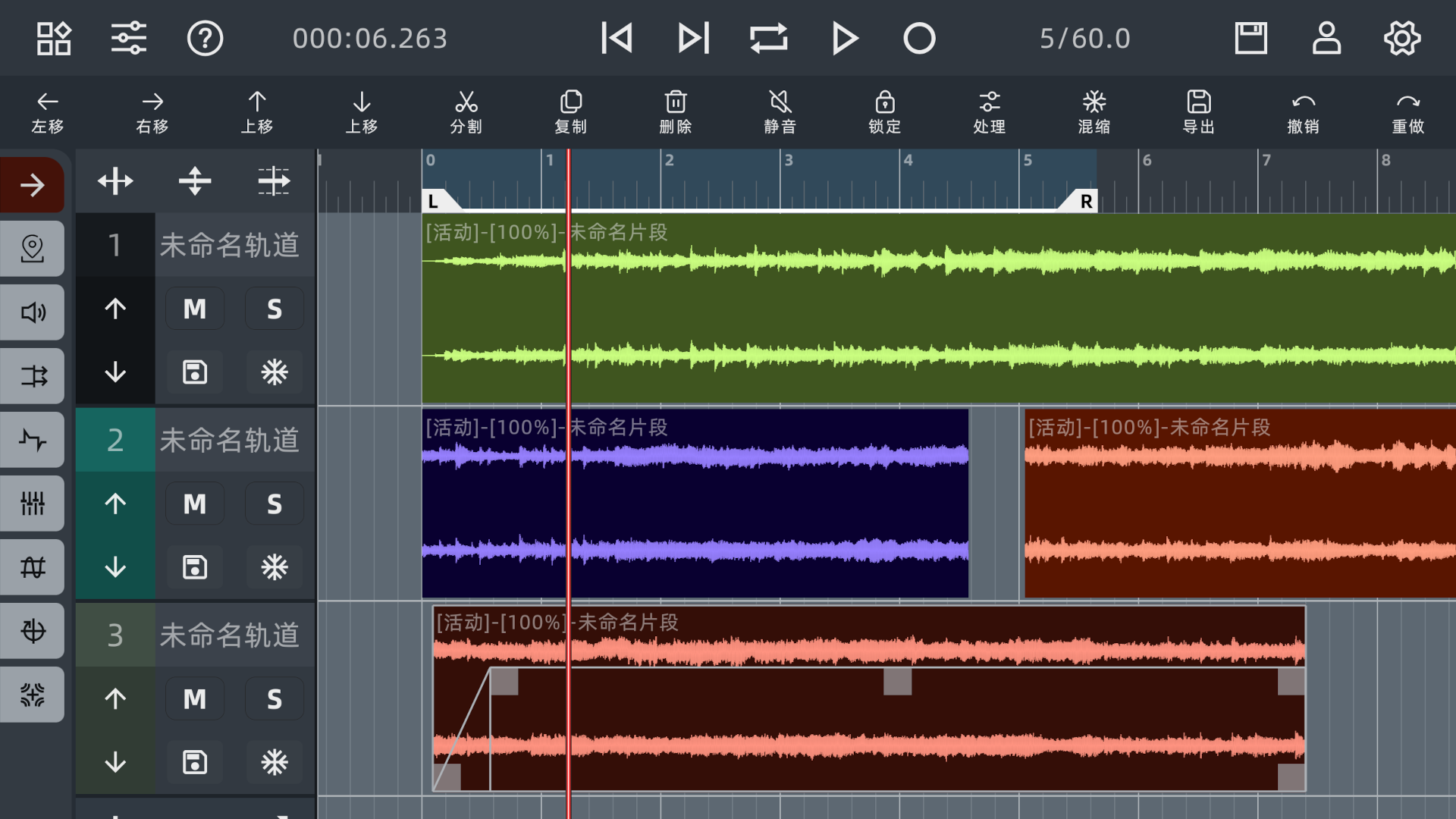Select track 3 number label
Image resolution: width=1456 pixels, height=819 pixels.
click(115, 635)
